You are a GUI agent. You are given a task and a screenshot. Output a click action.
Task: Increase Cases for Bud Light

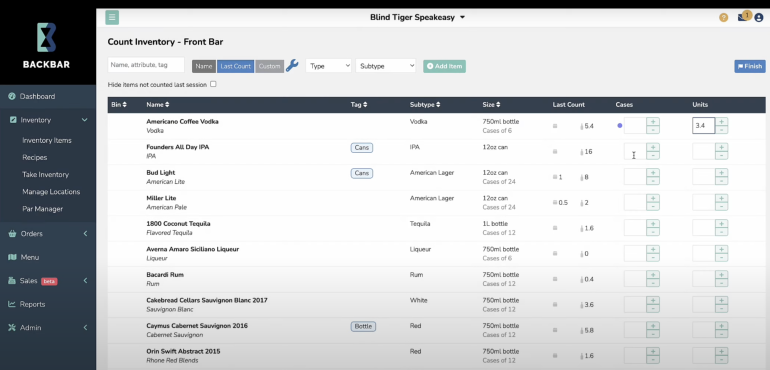point(653,173)
